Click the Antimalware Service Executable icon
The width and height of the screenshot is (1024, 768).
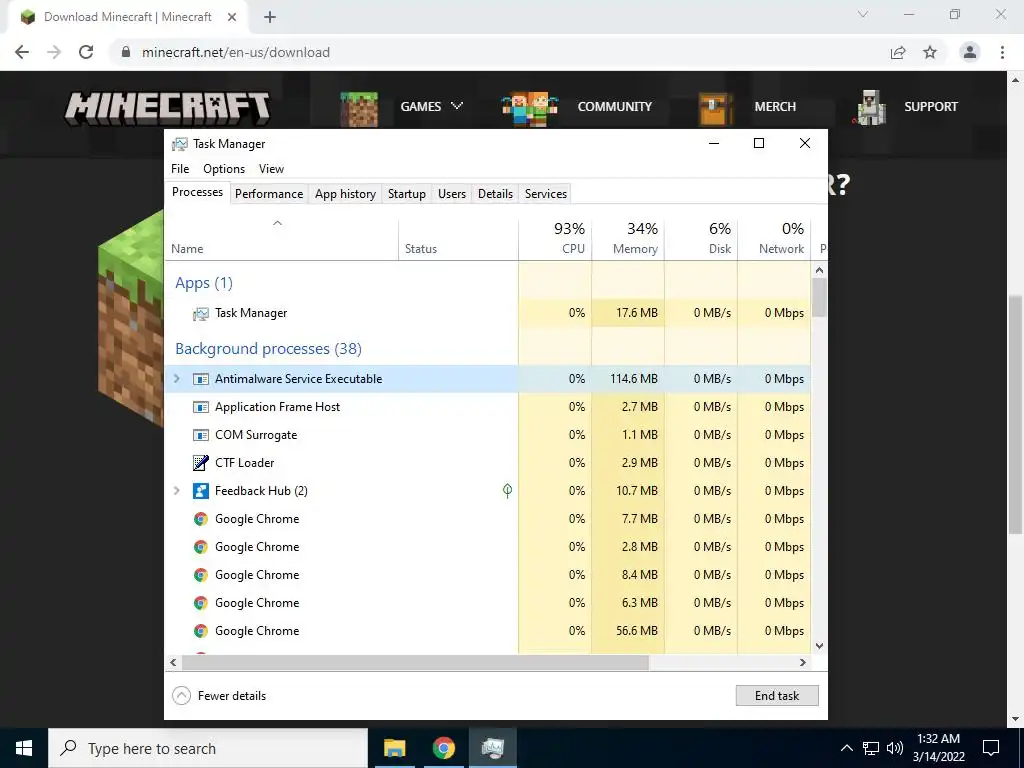pos(200,379)
